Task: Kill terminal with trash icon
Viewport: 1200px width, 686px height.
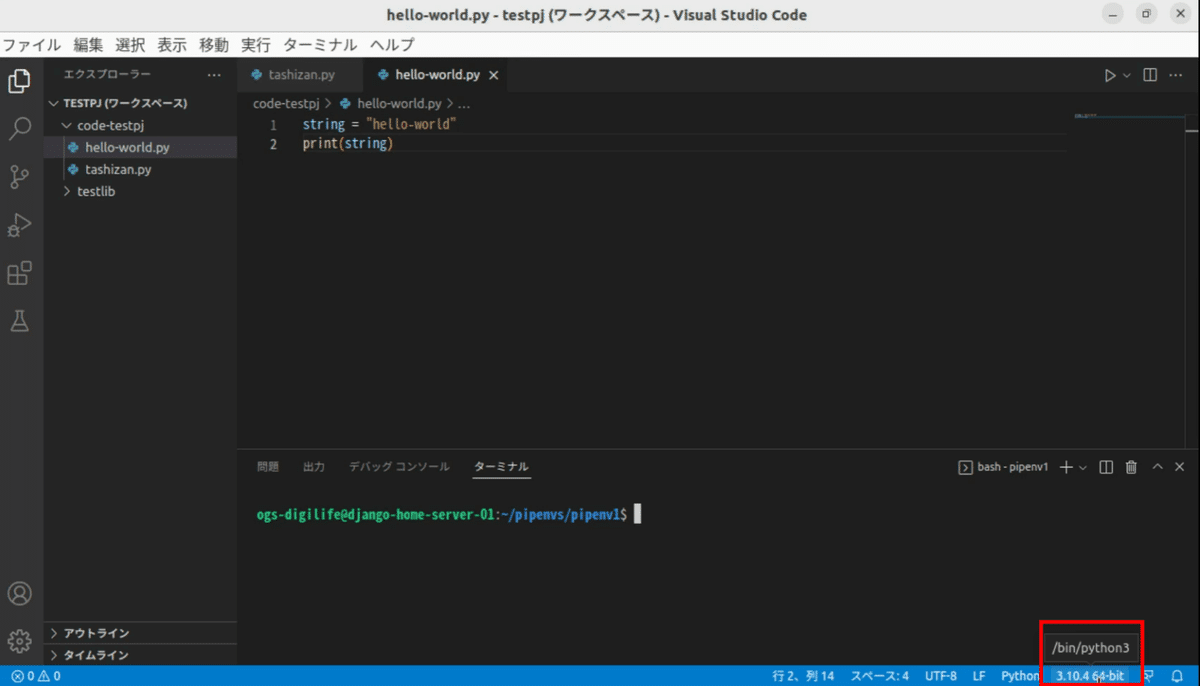Action: (x=1131, y=467)
